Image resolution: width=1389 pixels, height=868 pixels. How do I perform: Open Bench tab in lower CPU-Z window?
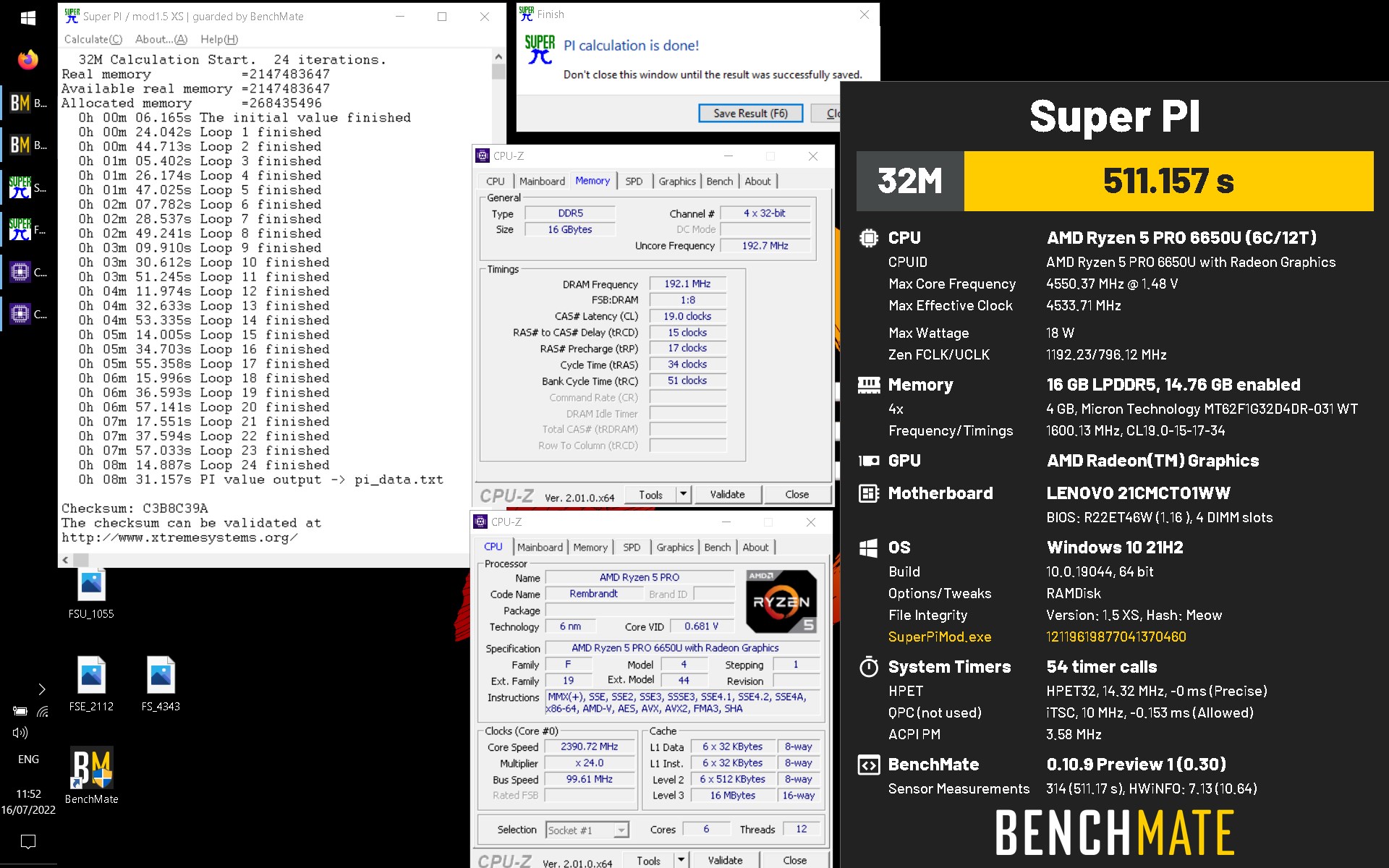click(x=718, y=548)
